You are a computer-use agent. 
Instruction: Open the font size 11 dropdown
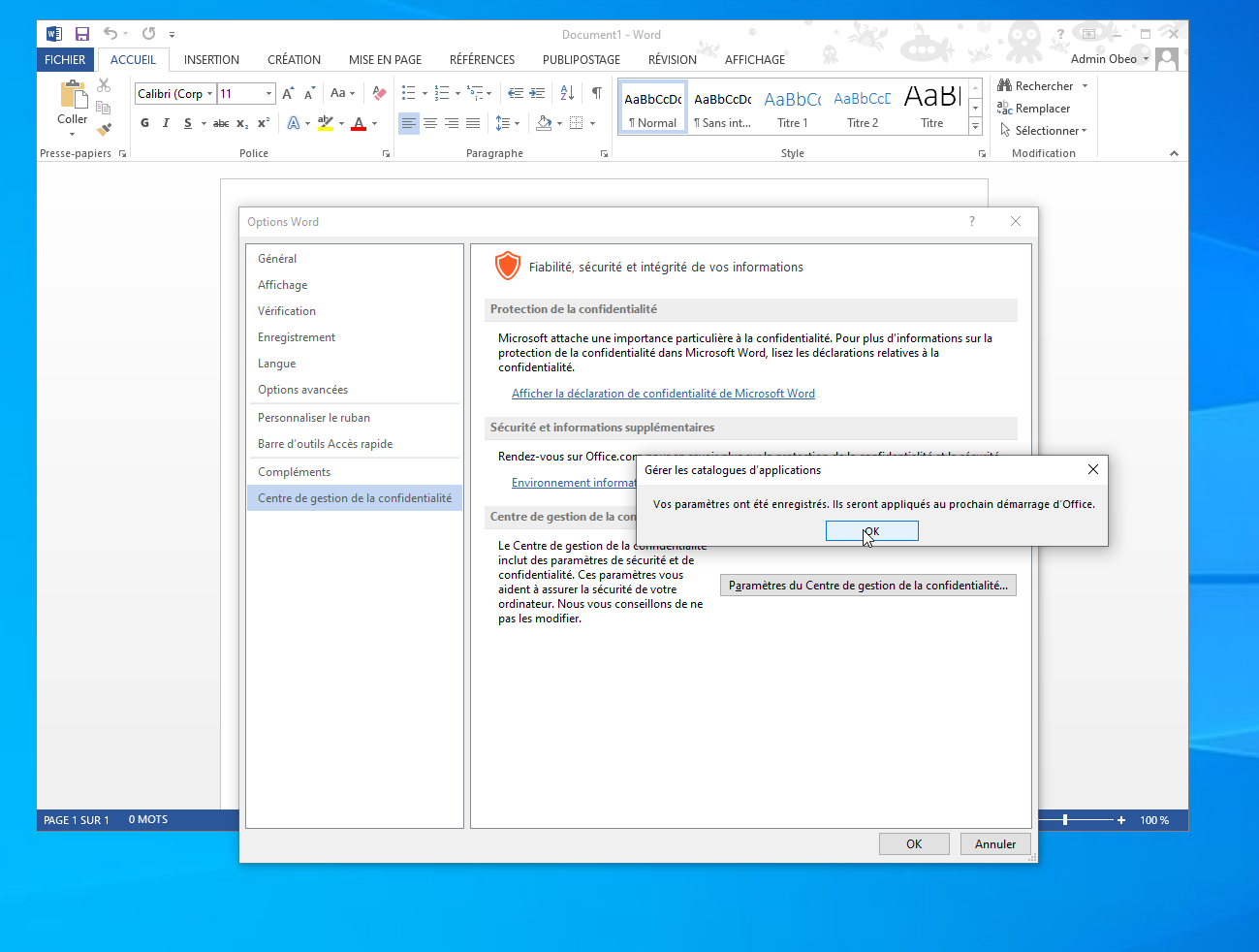[x=268, y=94]
